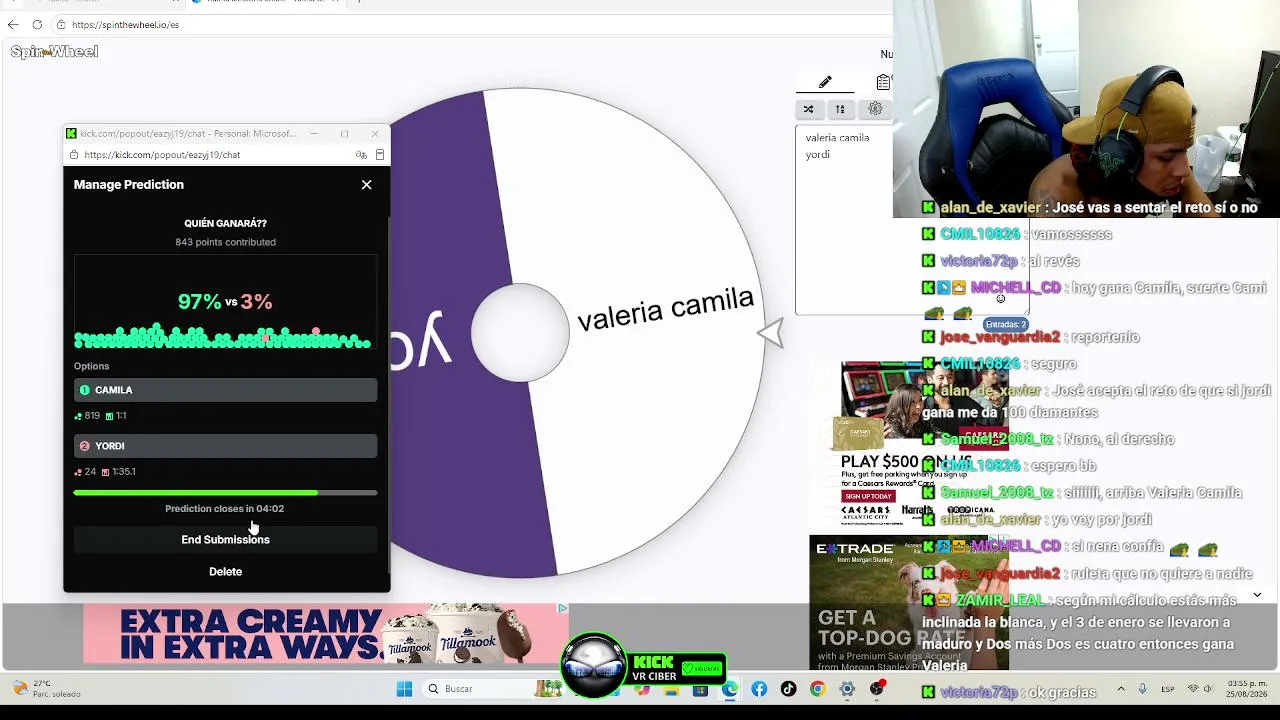The height and width of the screenshot is (720, 1280).
Task: Click the End Submissions button
Action: [225, 540]
